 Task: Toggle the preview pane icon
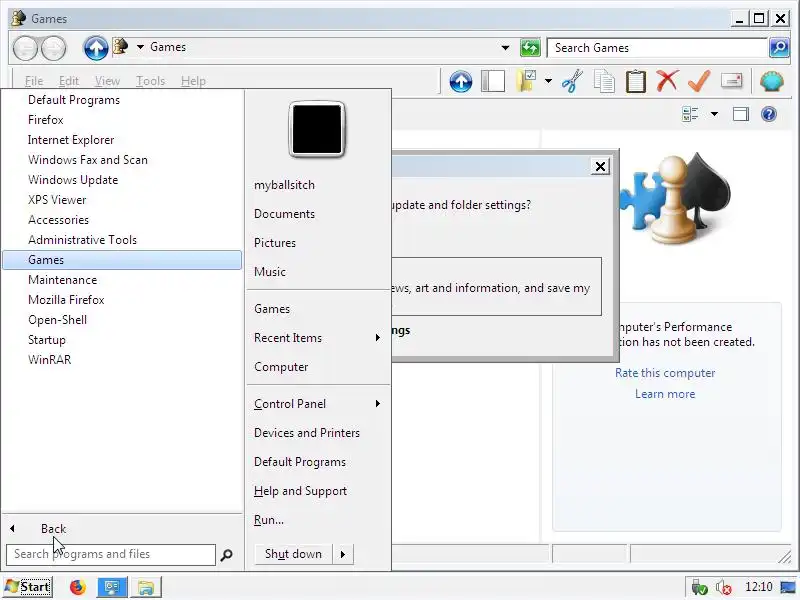[x=741, y=114]
